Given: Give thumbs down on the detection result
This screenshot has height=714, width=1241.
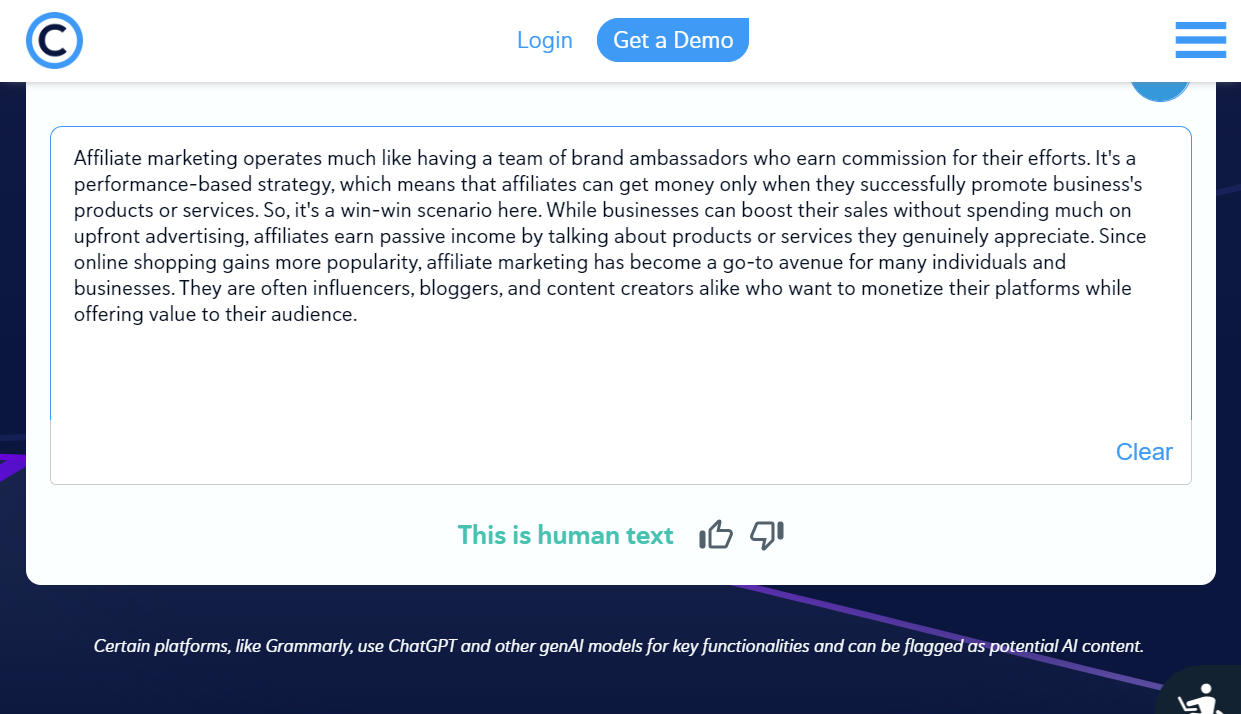Looking at the screenshot, I should click(767, 536).
